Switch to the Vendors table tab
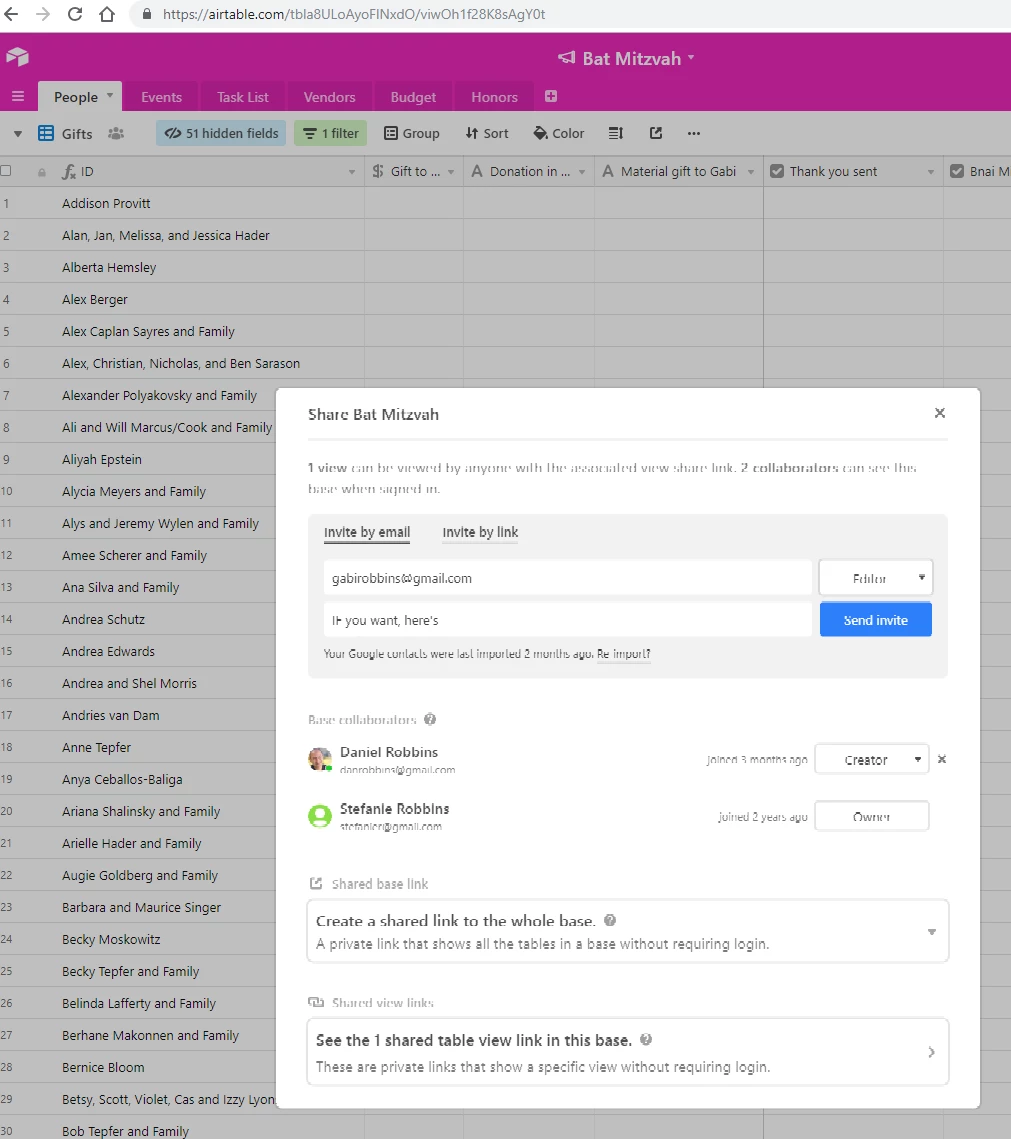This screenshot has width=1011, height=1139. click(329, 97)
